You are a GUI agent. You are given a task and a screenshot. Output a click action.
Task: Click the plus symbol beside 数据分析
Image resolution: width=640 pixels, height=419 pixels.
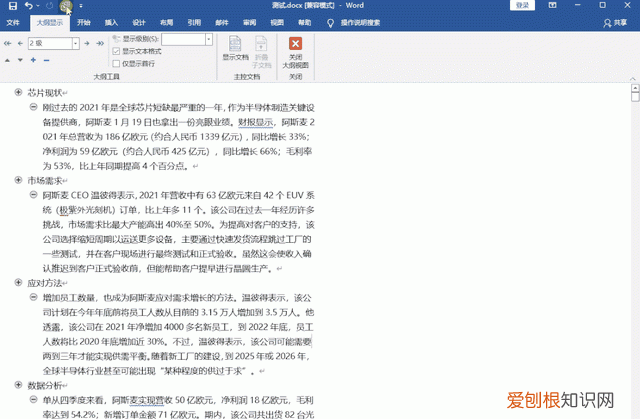[x=18, y=385]
